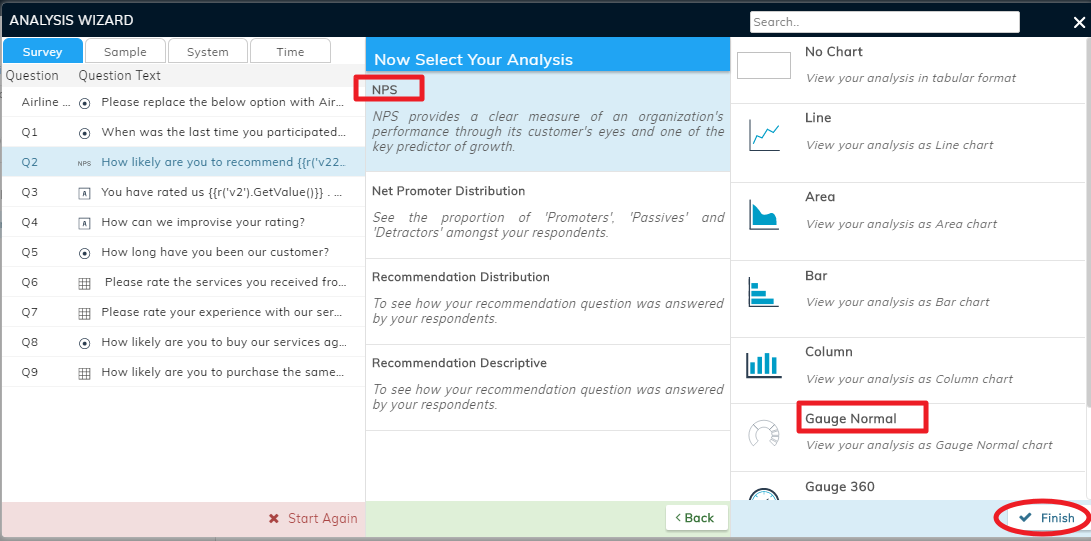Click the Back button

(x=696, y=517)
